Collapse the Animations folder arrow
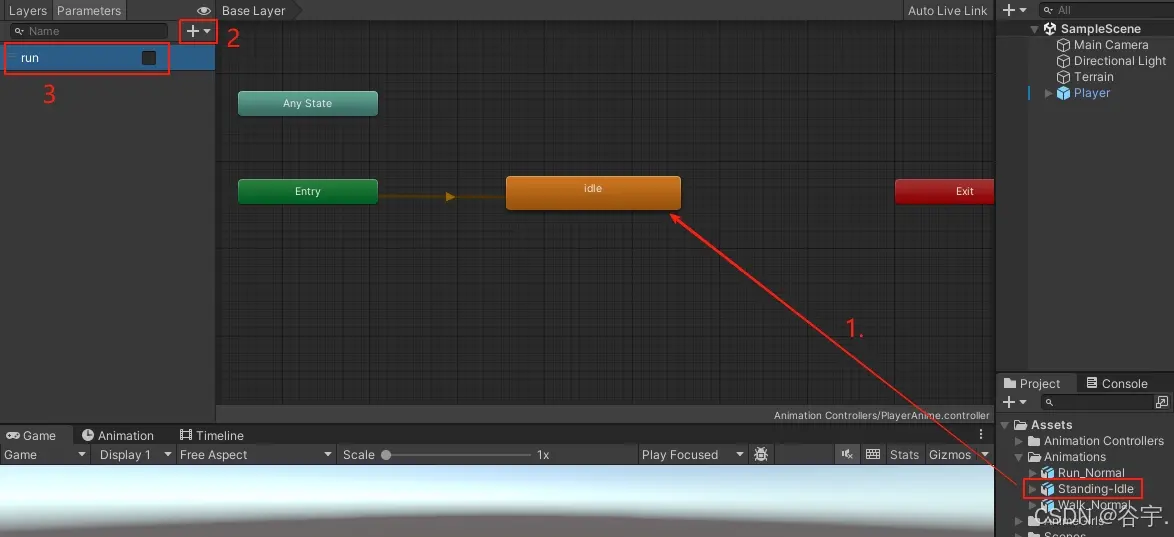 (x=1019, y=457)
